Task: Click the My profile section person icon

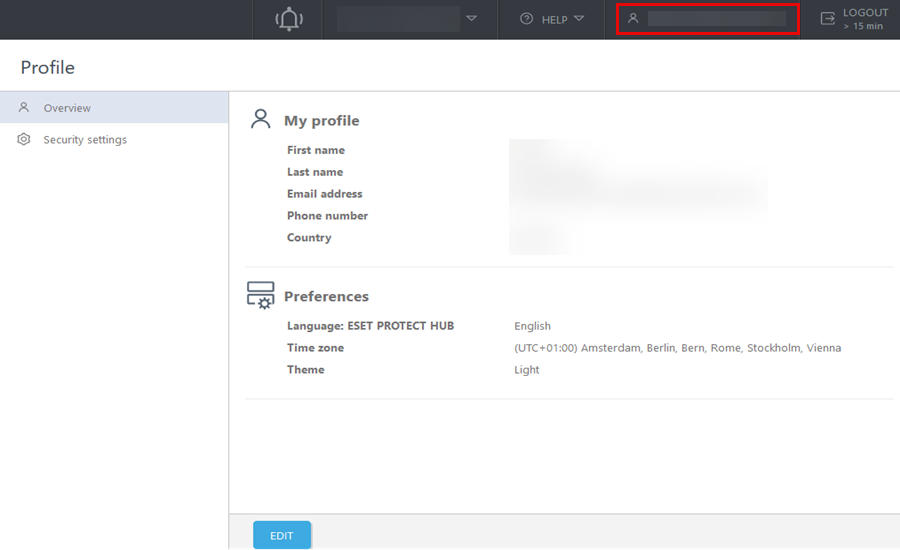Action: coord(261,120)
